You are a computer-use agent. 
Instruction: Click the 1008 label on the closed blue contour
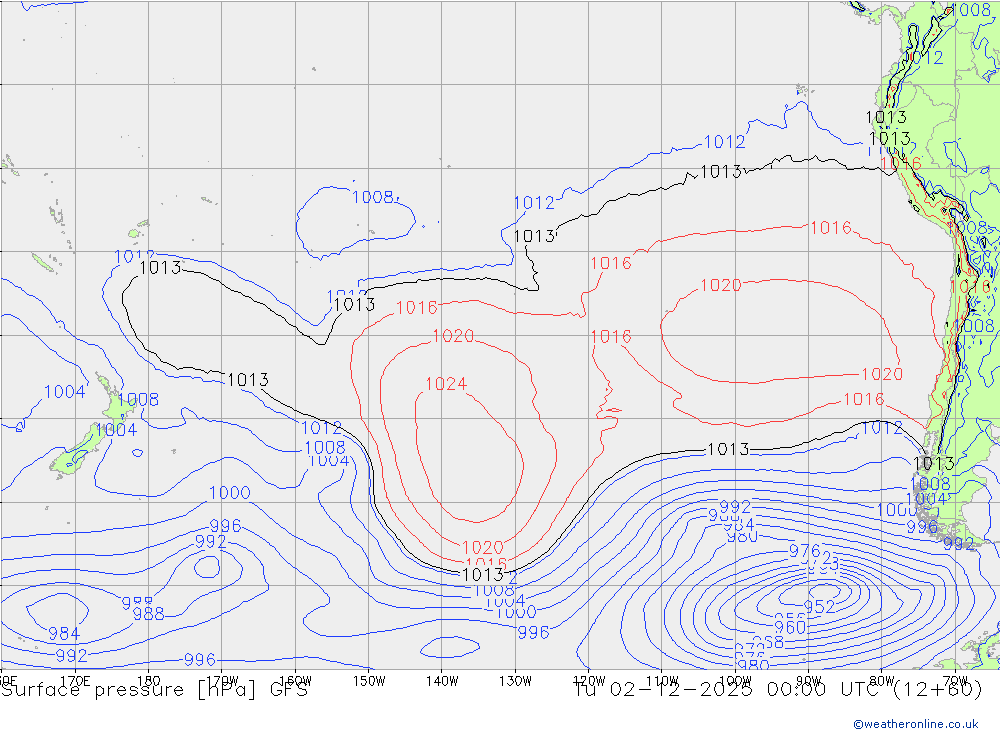pyautogui.click(x=373, y=196)
